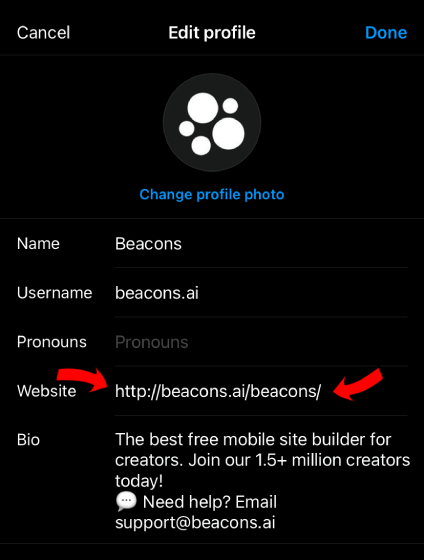Click the red arrow right of the website URL
This screenshot has height=560, width=424.
pyautogui.click(x=358, y=384)
